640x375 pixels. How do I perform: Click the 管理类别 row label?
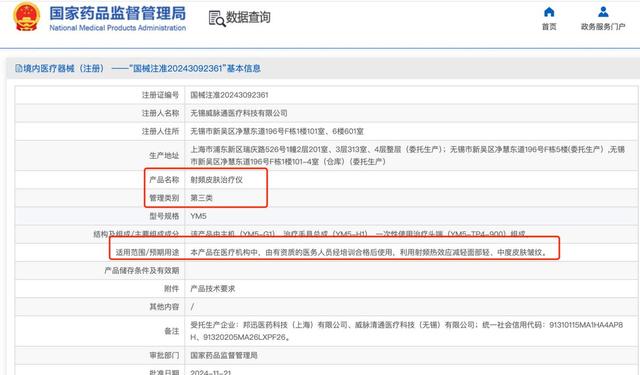pos(164,198)
